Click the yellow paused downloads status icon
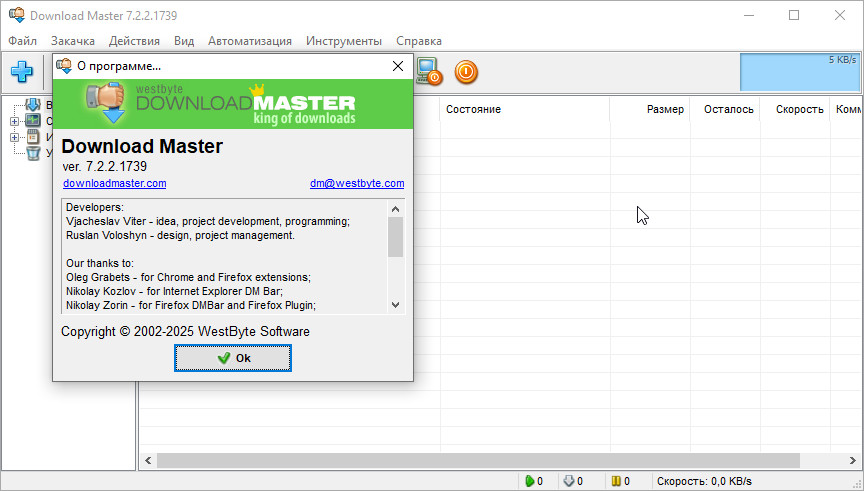This screenshot has width=864, height=491. (616, 481)
